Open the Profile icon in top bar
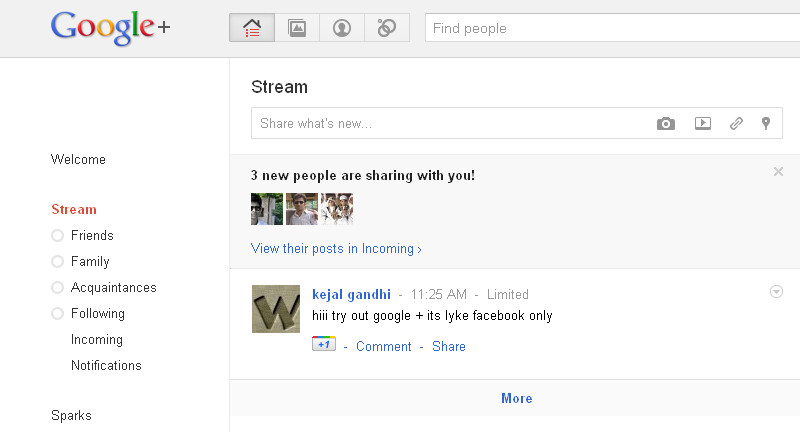Image resolution: width=800 pixels, height=432 pixels. coord(342,28)
